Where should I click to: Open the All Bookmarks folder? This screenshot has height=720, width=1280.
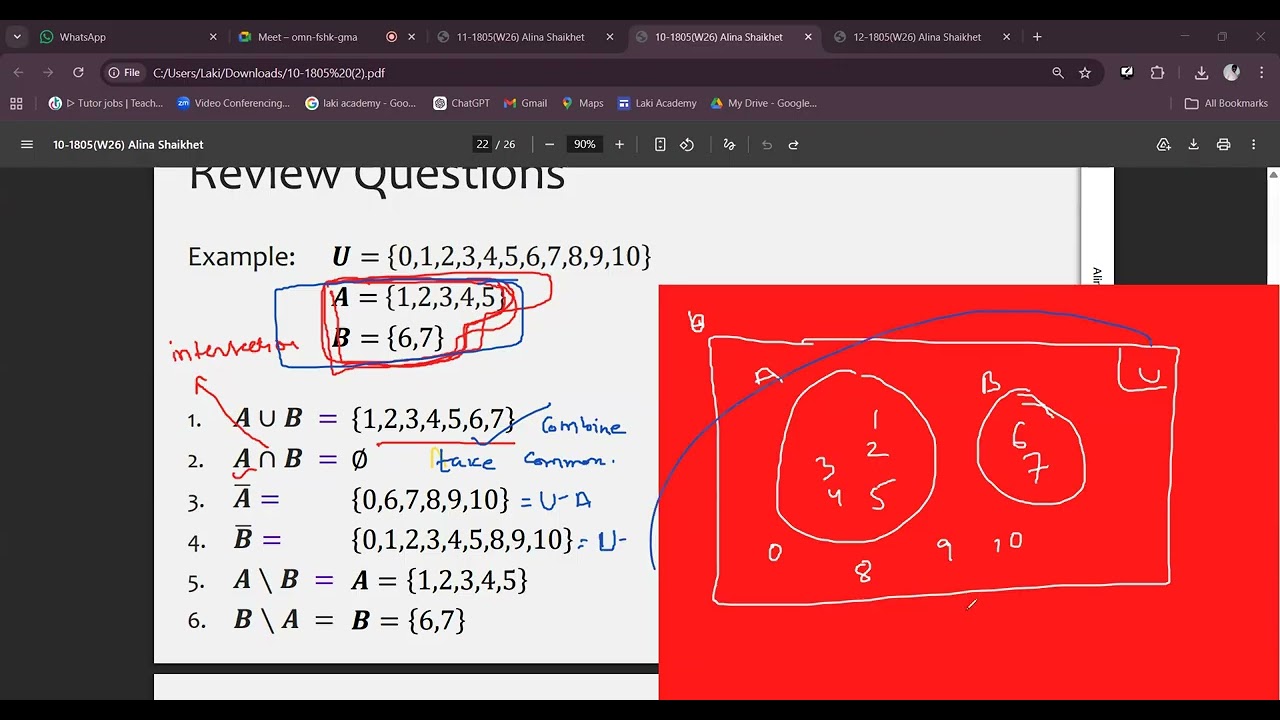point(1226,103)
